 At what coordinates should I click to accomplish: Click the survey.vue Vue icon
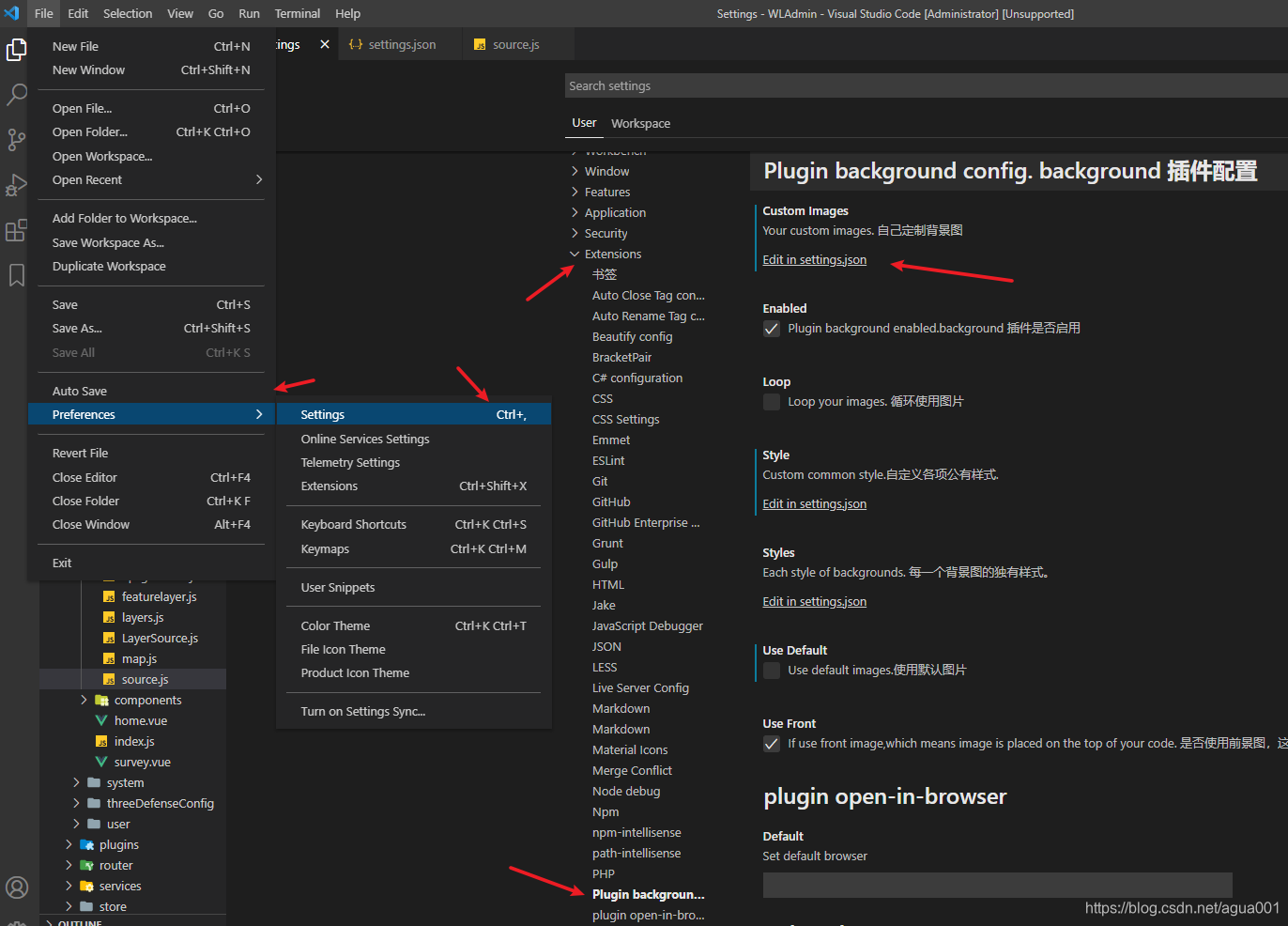(x=101, y=763)
